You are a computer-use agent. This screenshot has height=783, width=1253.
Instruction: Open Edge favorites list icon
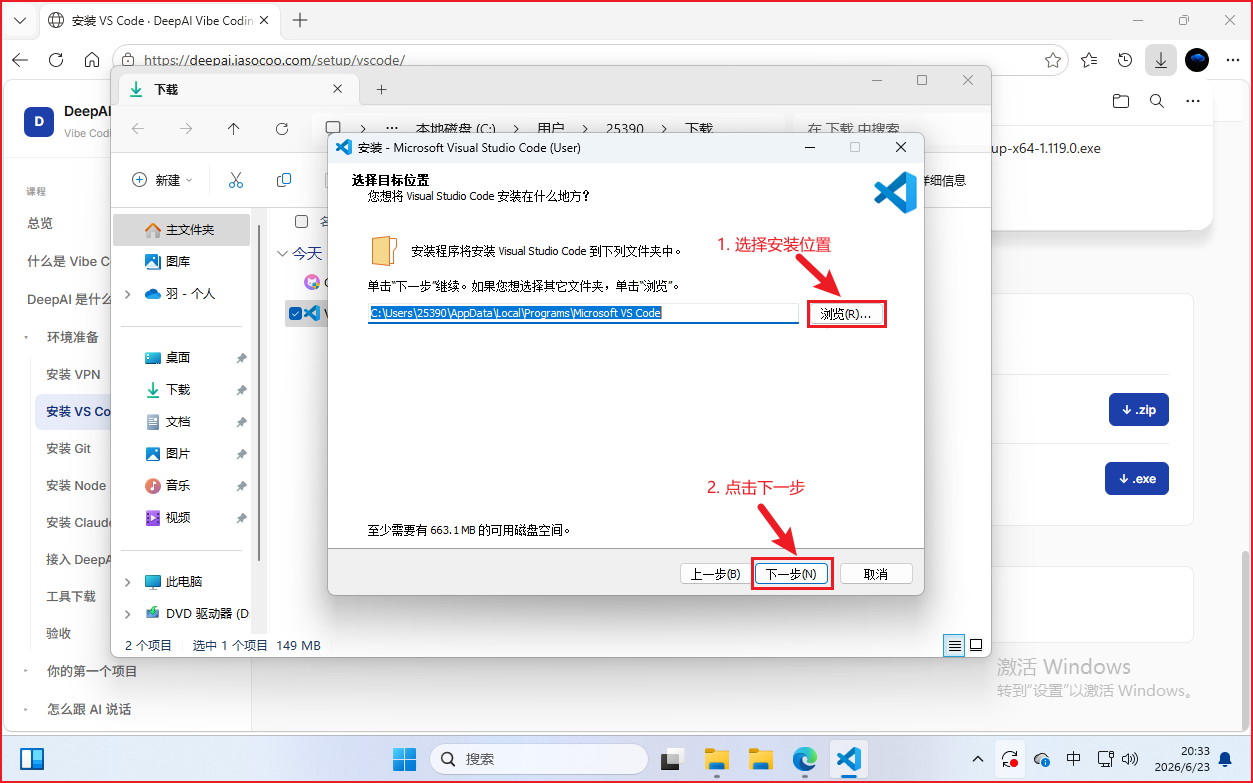tap(1089, 60)
